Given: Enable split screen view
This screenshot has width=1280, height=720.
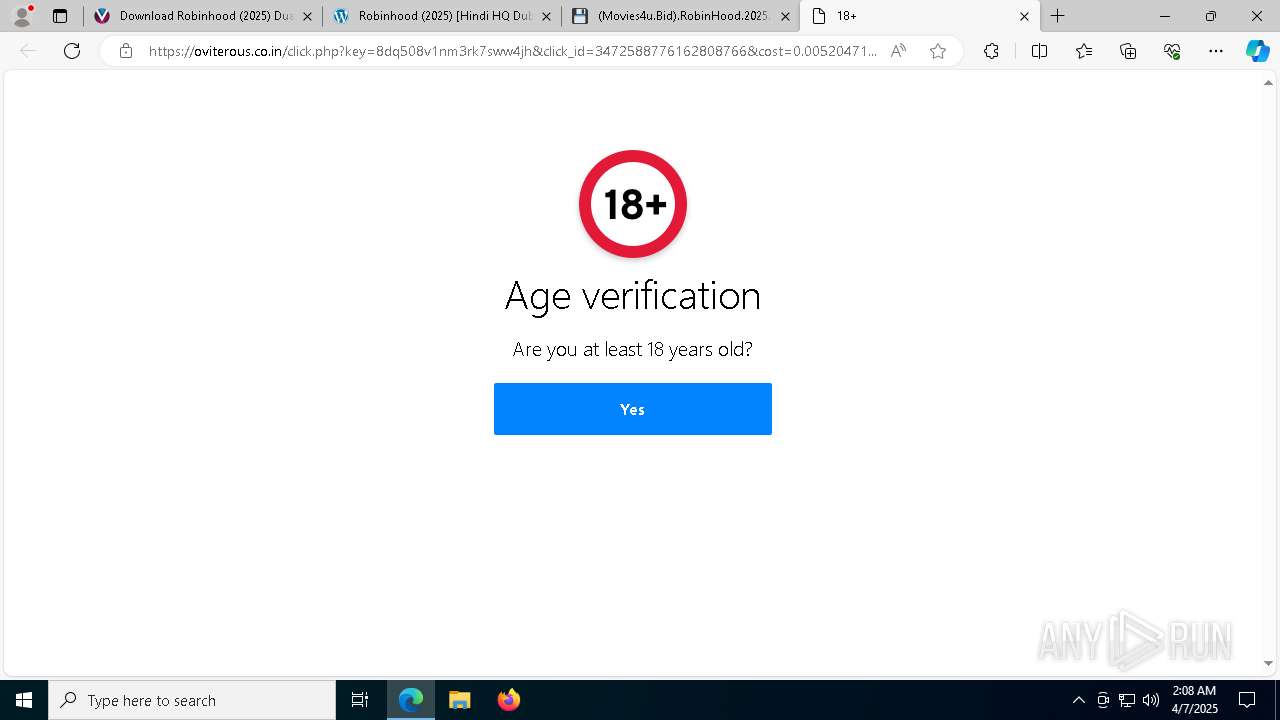Looking at the screenshot, I should [x=1039, y=51].
